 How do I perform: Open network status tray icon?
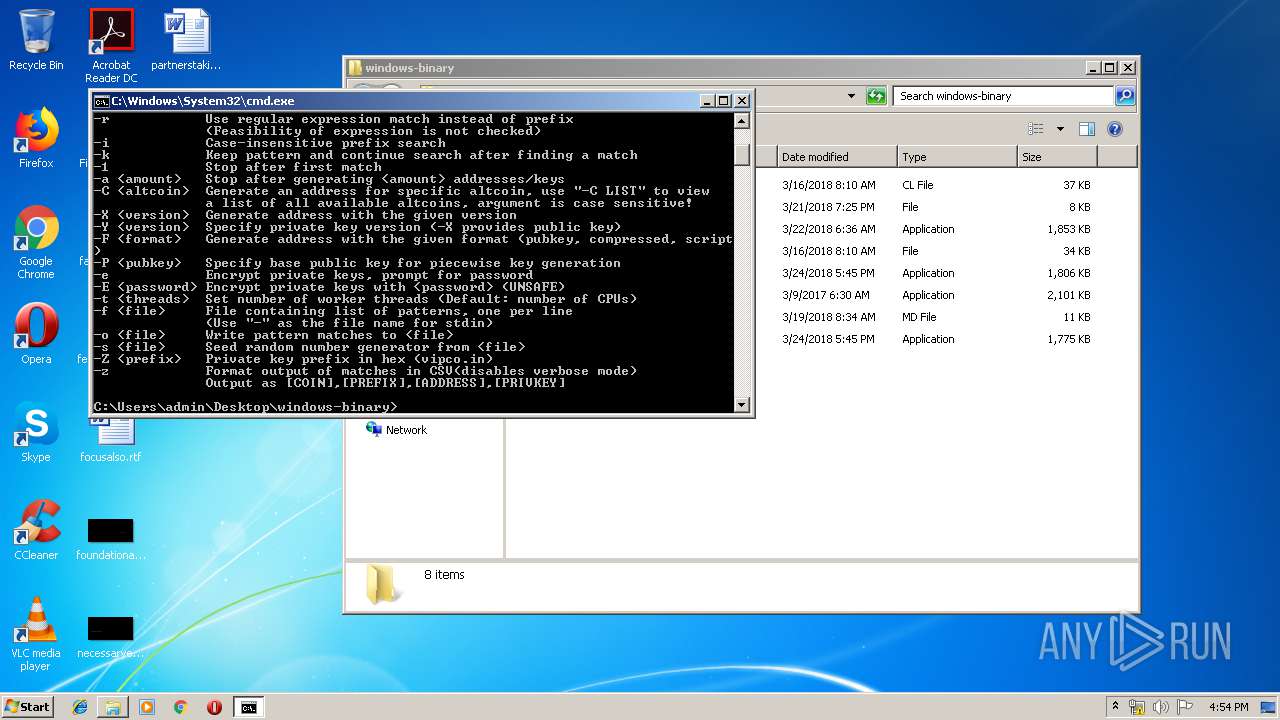1137,707
